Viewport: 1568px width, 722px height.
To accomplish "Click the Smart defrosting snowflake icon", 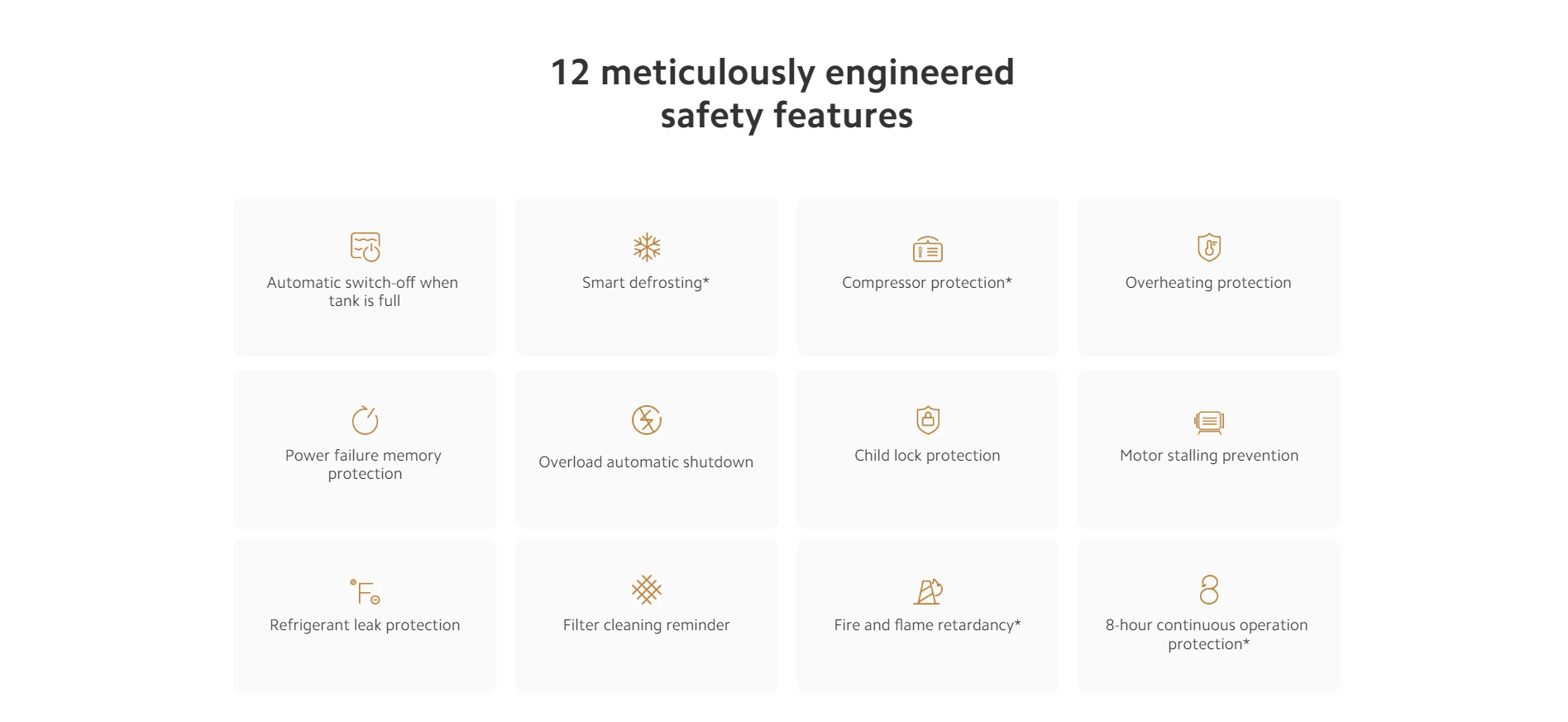I will click(x=647, y=247).
